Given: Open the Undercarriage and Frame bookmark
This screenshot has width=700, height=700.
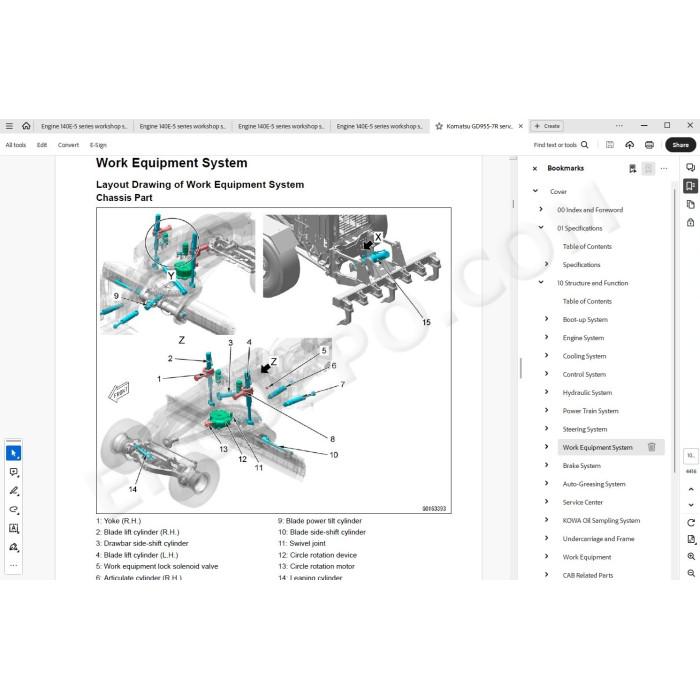Looking at the screenshot, I should [598, 539].
